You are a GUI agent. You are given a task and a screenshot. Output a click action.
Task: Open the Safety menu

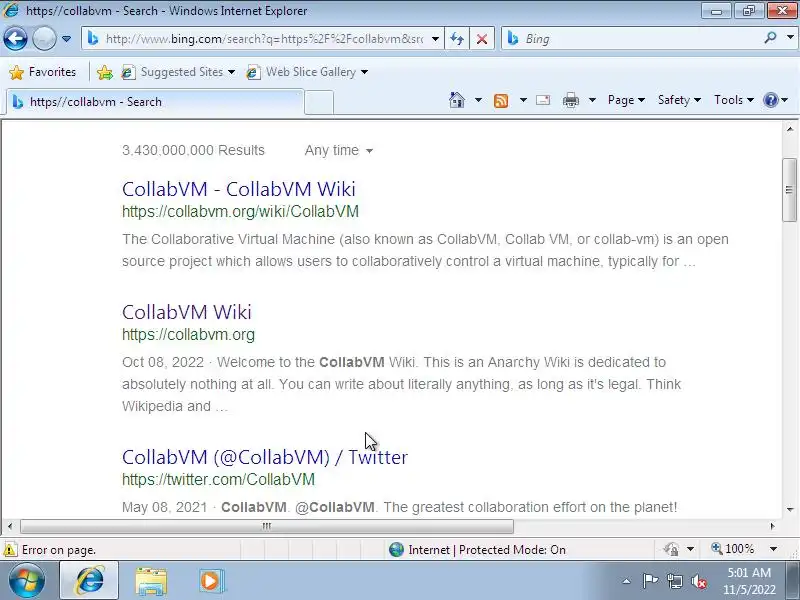tap(679, 100)
